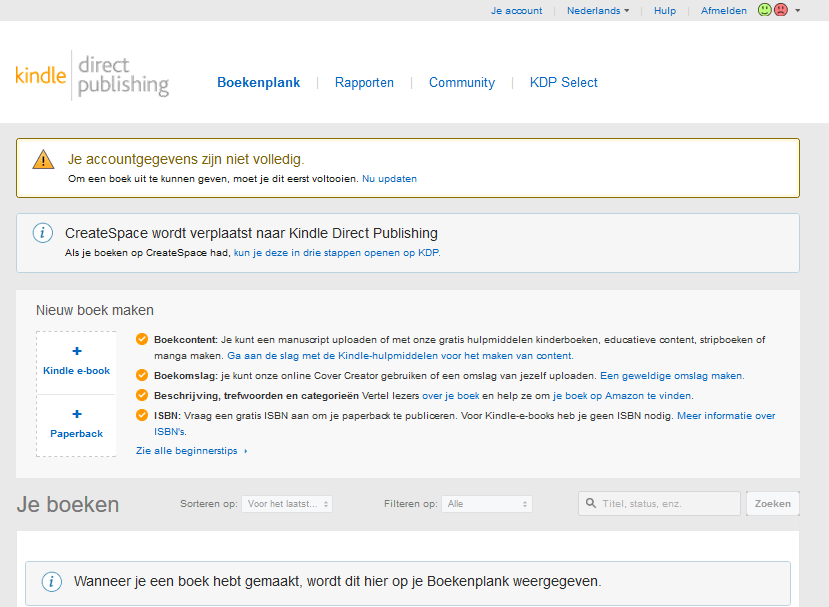This screenshot has width=829, height=607.
Task: Open Je account link
Action: (x=517, y=11)
